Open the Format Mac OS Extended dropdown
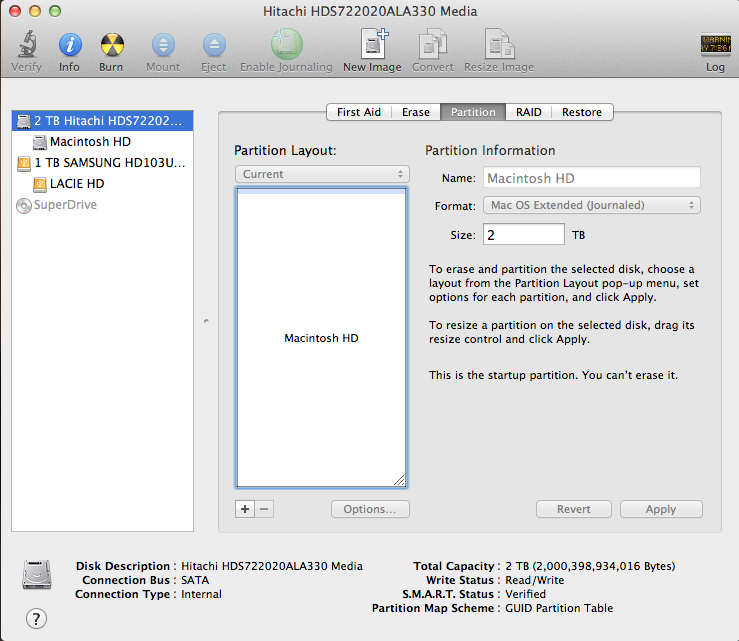Viewport: 739px width, 641px height. click(x=591, y=205)
